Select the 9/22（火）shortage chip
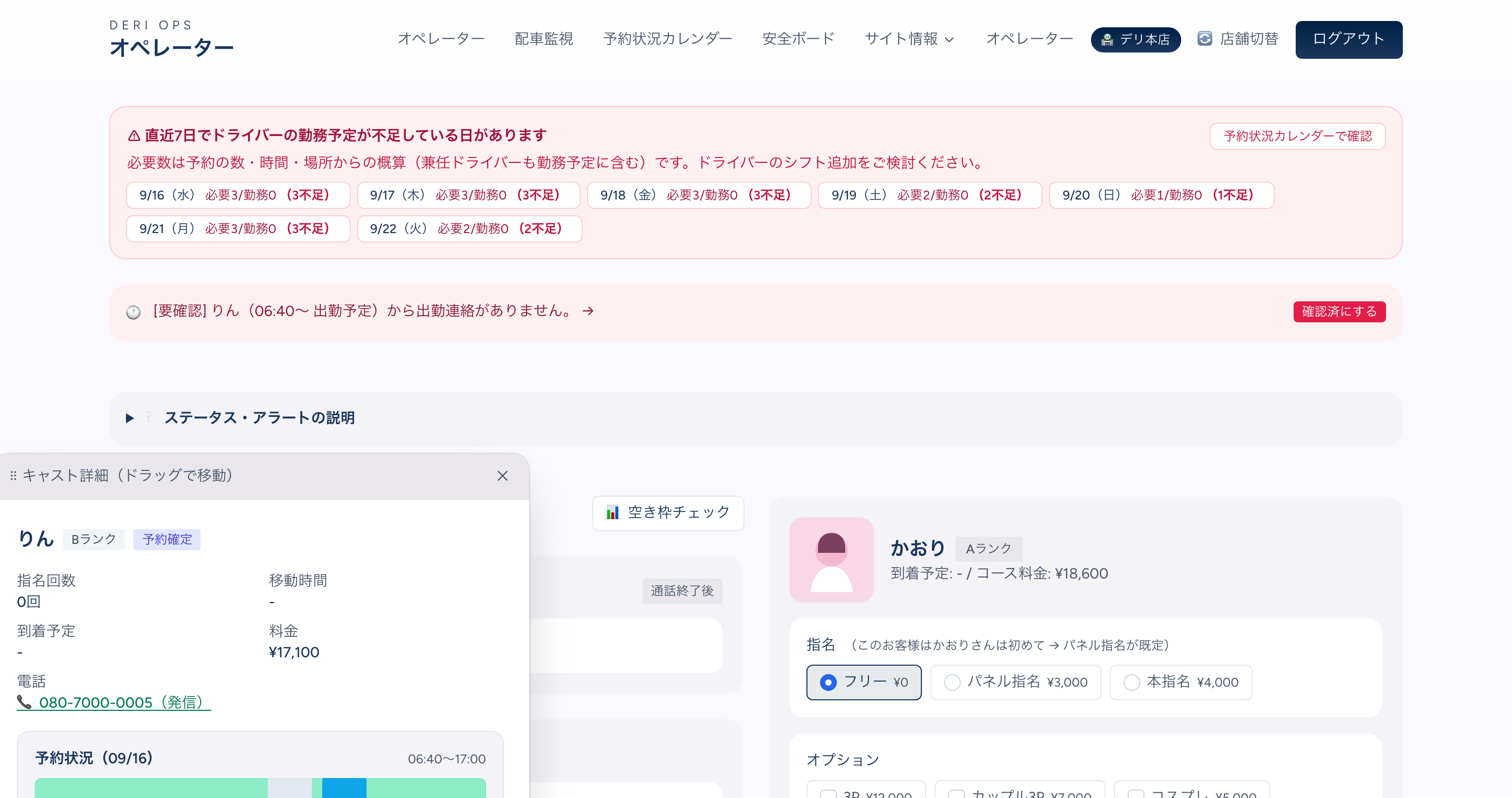The image size is (1512, 798). pos(469,228)
